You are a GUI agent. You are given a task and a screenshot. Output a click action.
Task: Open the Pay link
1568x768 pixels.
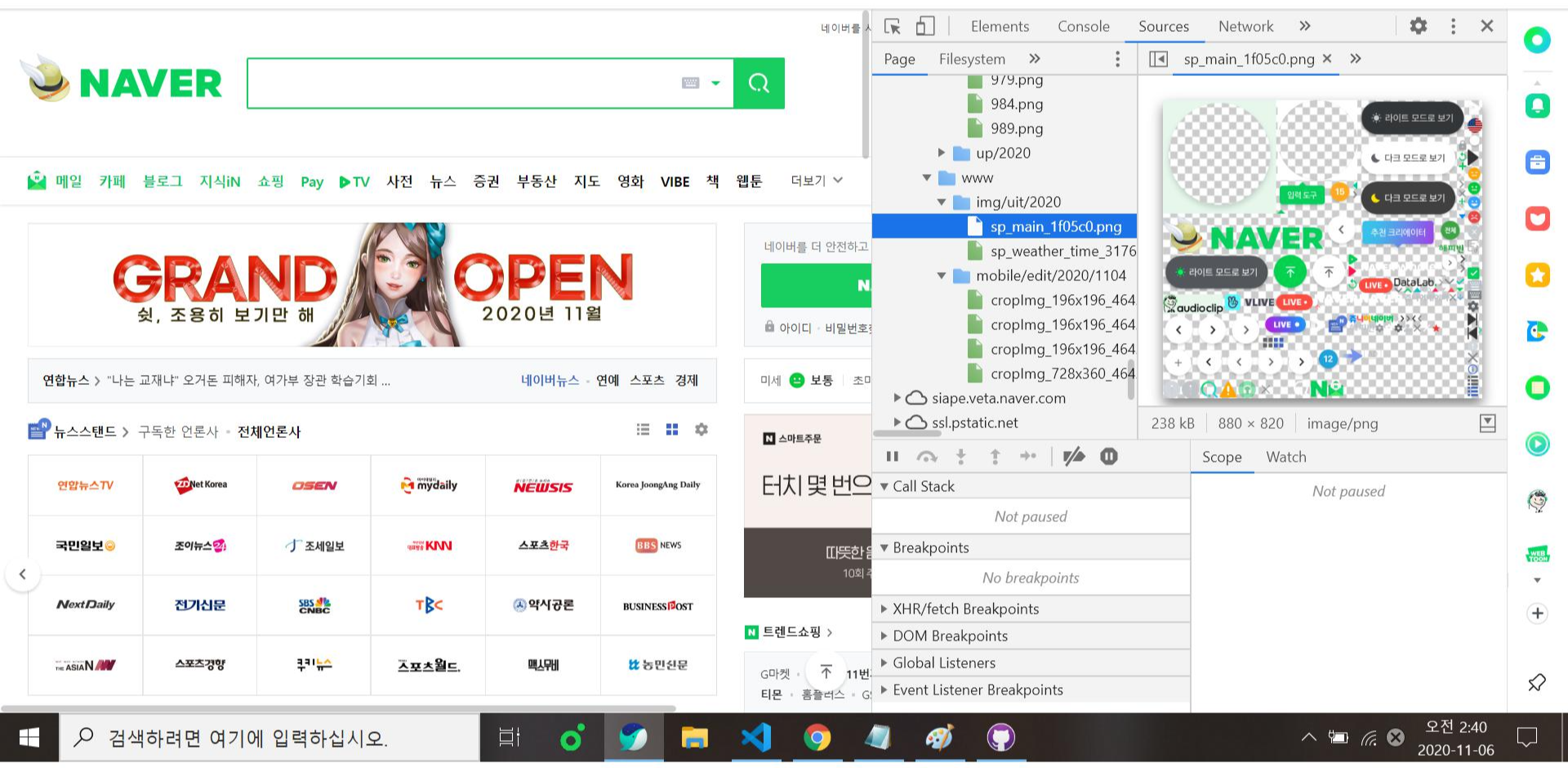(x=312, y=181)
